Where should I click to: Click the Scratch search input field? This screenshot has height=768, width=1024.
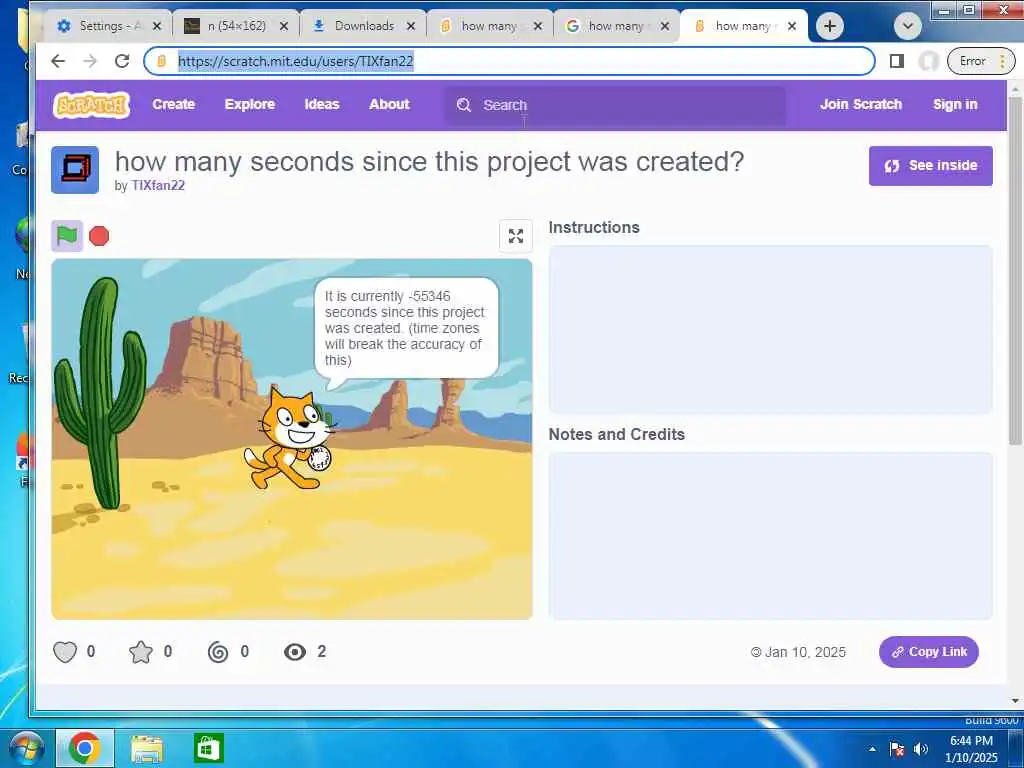click(x=615, y=105)
